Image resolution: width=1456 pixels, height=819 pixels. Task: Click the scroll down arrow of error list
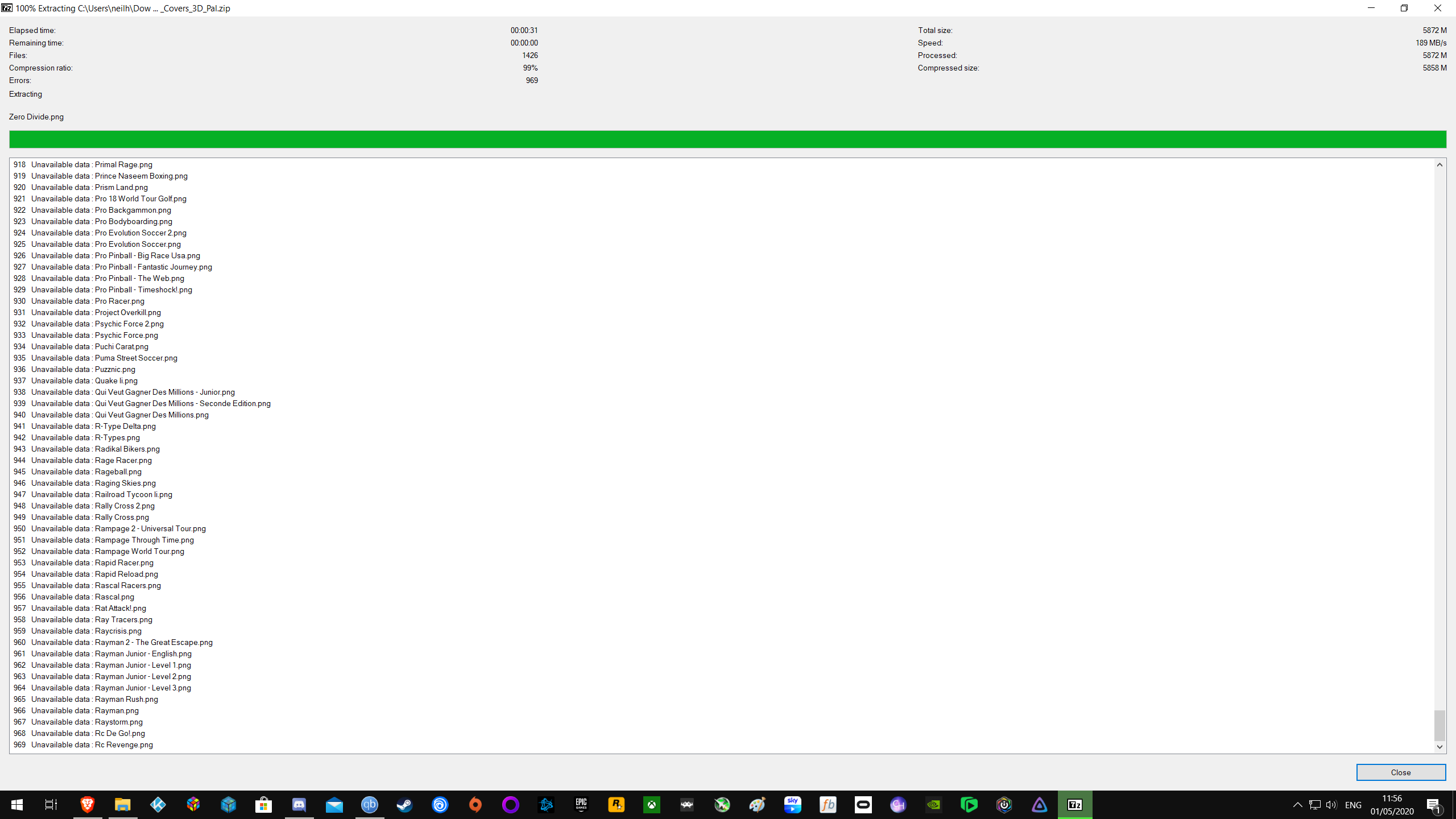pyautogui.click(x=1440, y=747)
